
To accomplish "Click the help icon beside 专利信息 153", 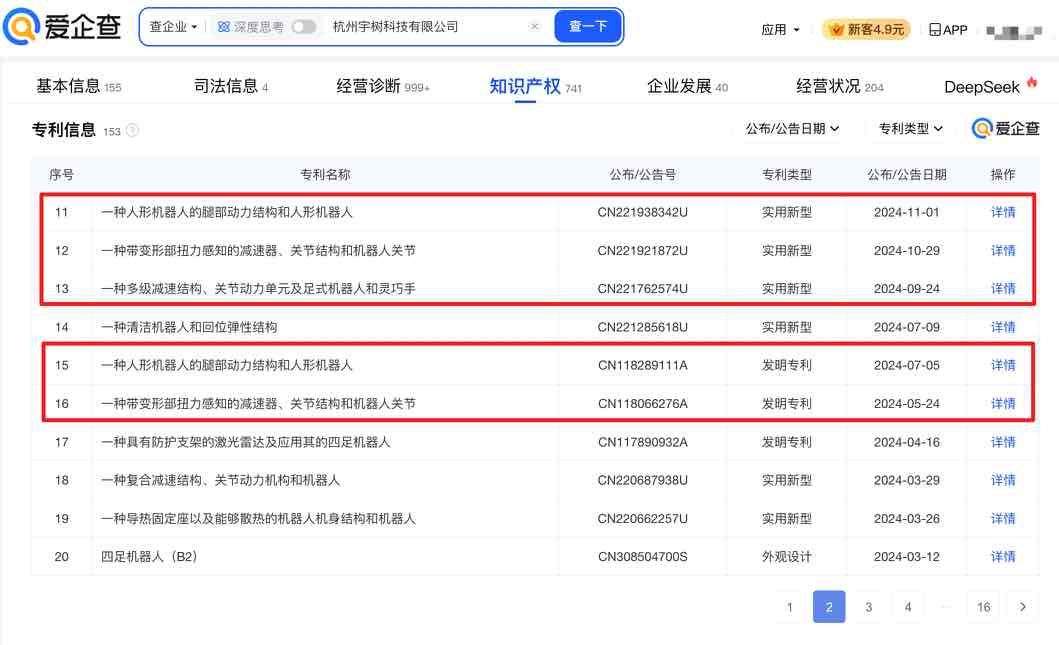I will coord(132,130).
